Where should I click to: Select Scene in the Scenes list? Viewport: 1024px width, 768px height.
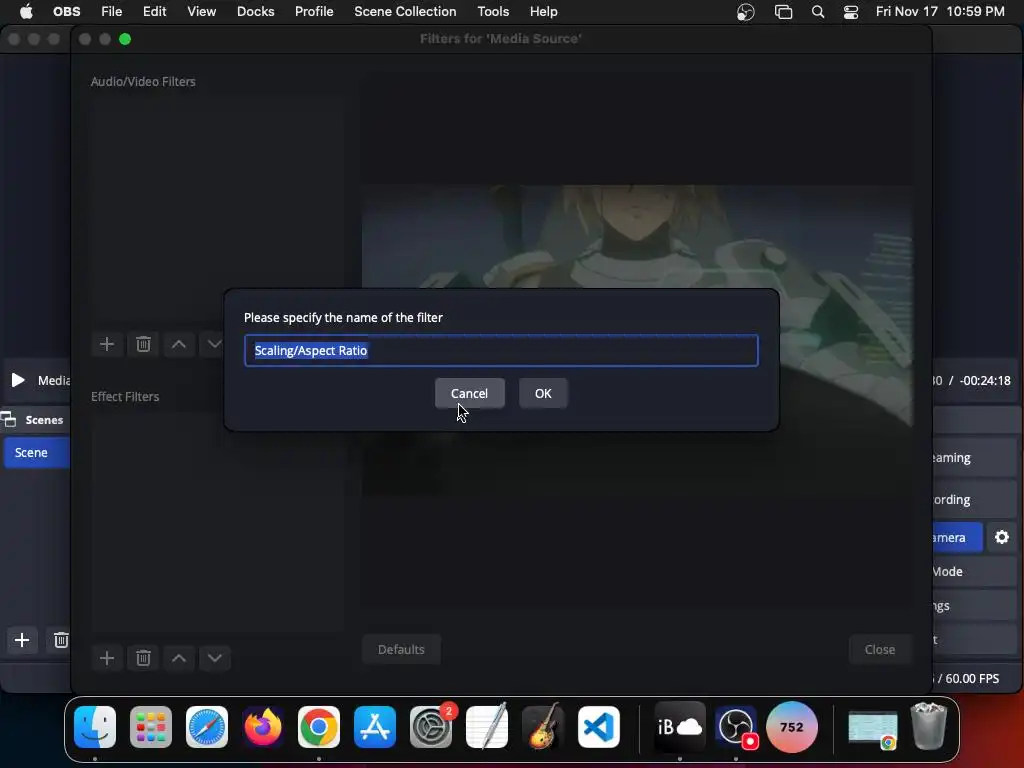pos(37,453)
